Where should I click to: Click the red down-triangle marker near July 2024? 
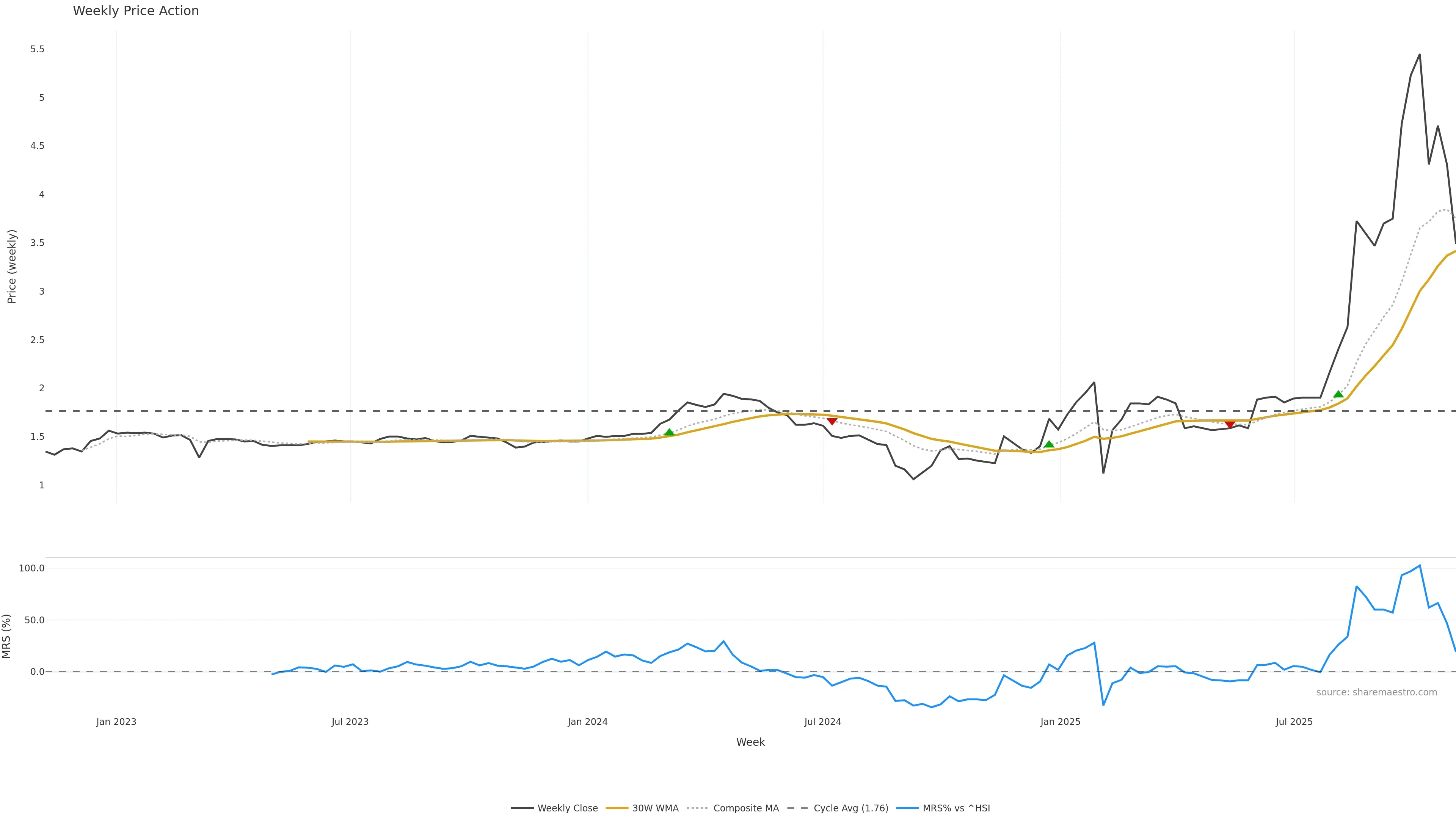[832, 421]
